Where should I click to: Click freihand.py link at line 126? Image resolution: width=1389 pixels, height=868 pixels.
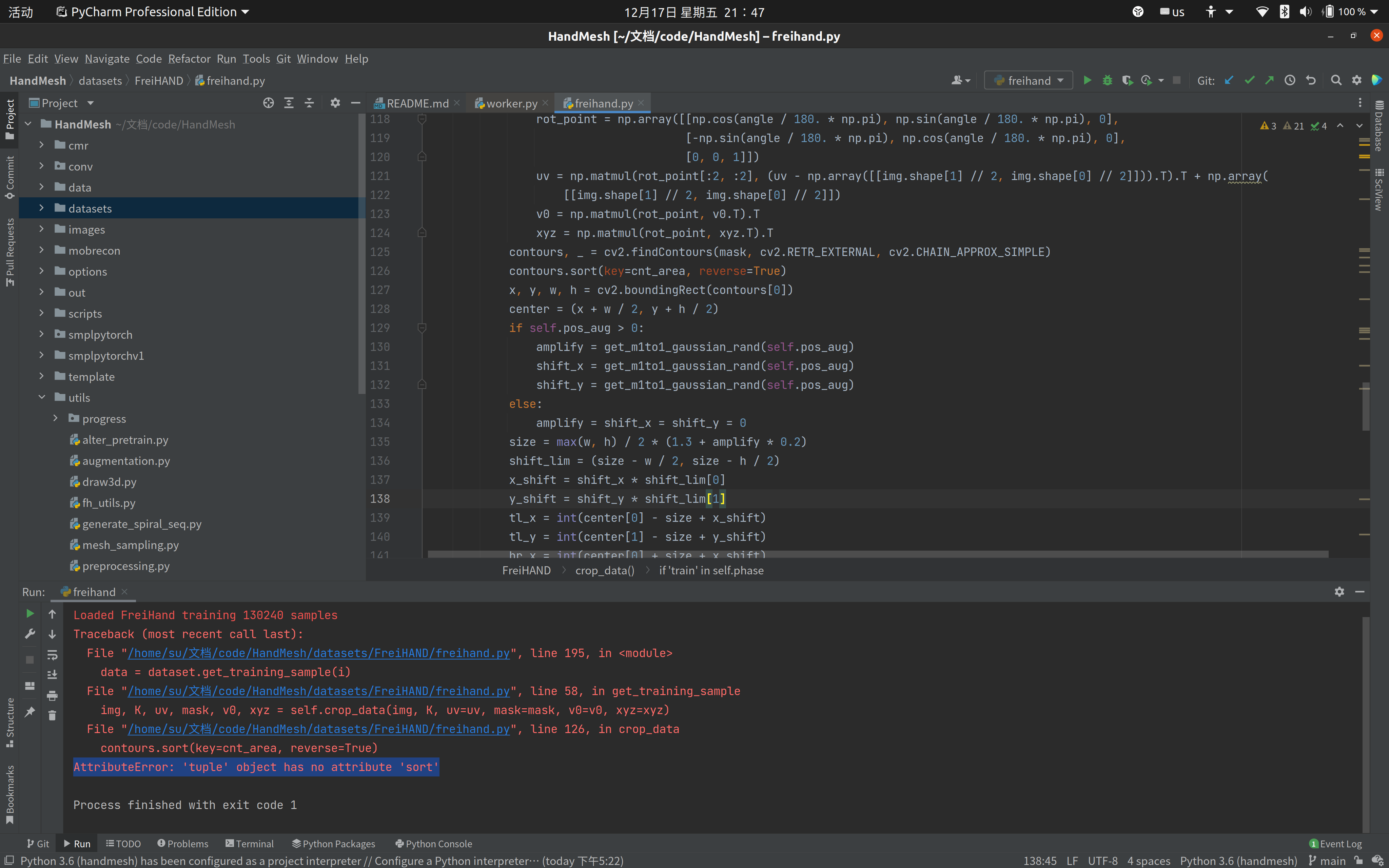click(318, 729)
